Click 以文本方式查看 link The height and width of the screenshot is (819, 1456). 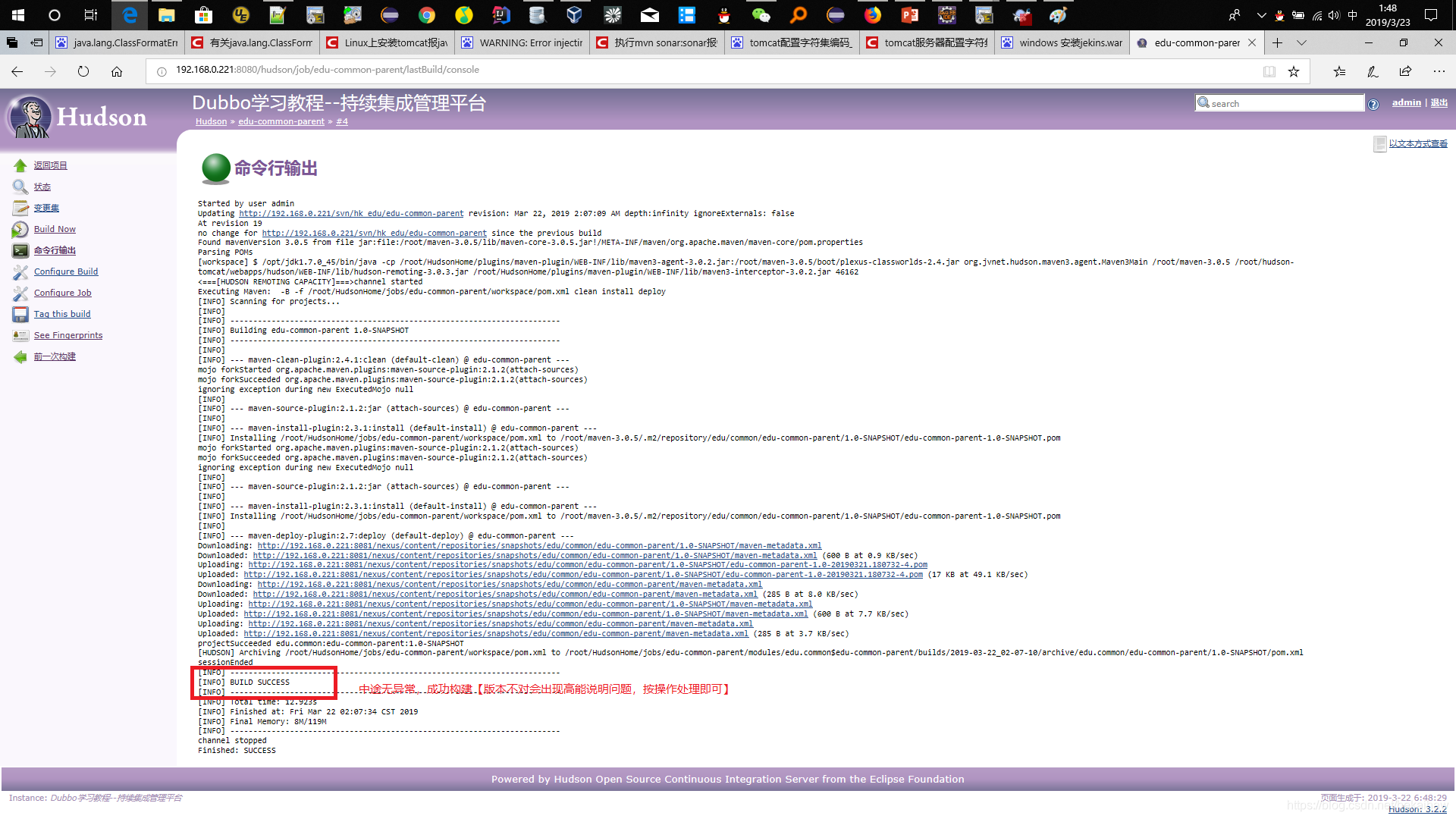pos(1418,143)
